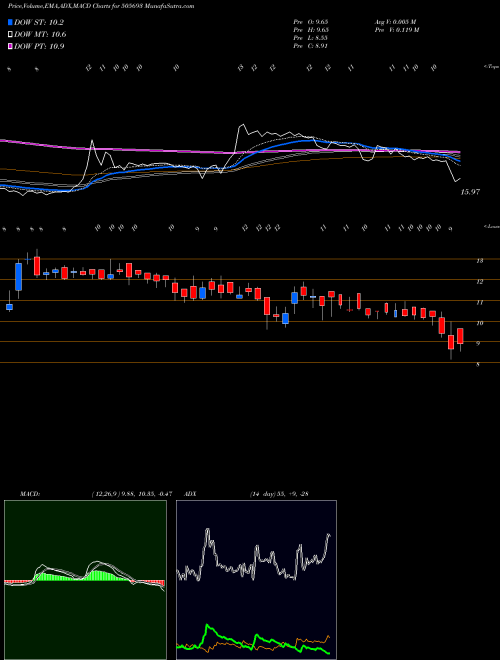Click the MACD values '(12,26,9) 9.88, 10.35, -0.47'
The image size is (500, 660).
[132, 493]
